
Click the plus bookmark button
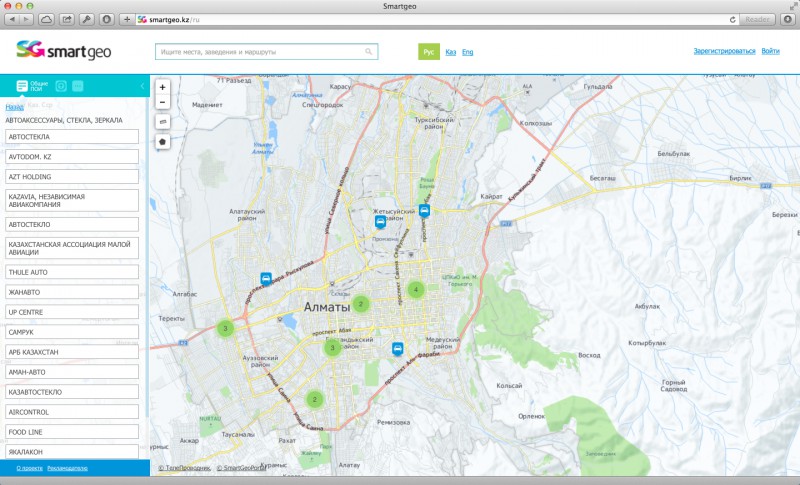coord(127,19)
